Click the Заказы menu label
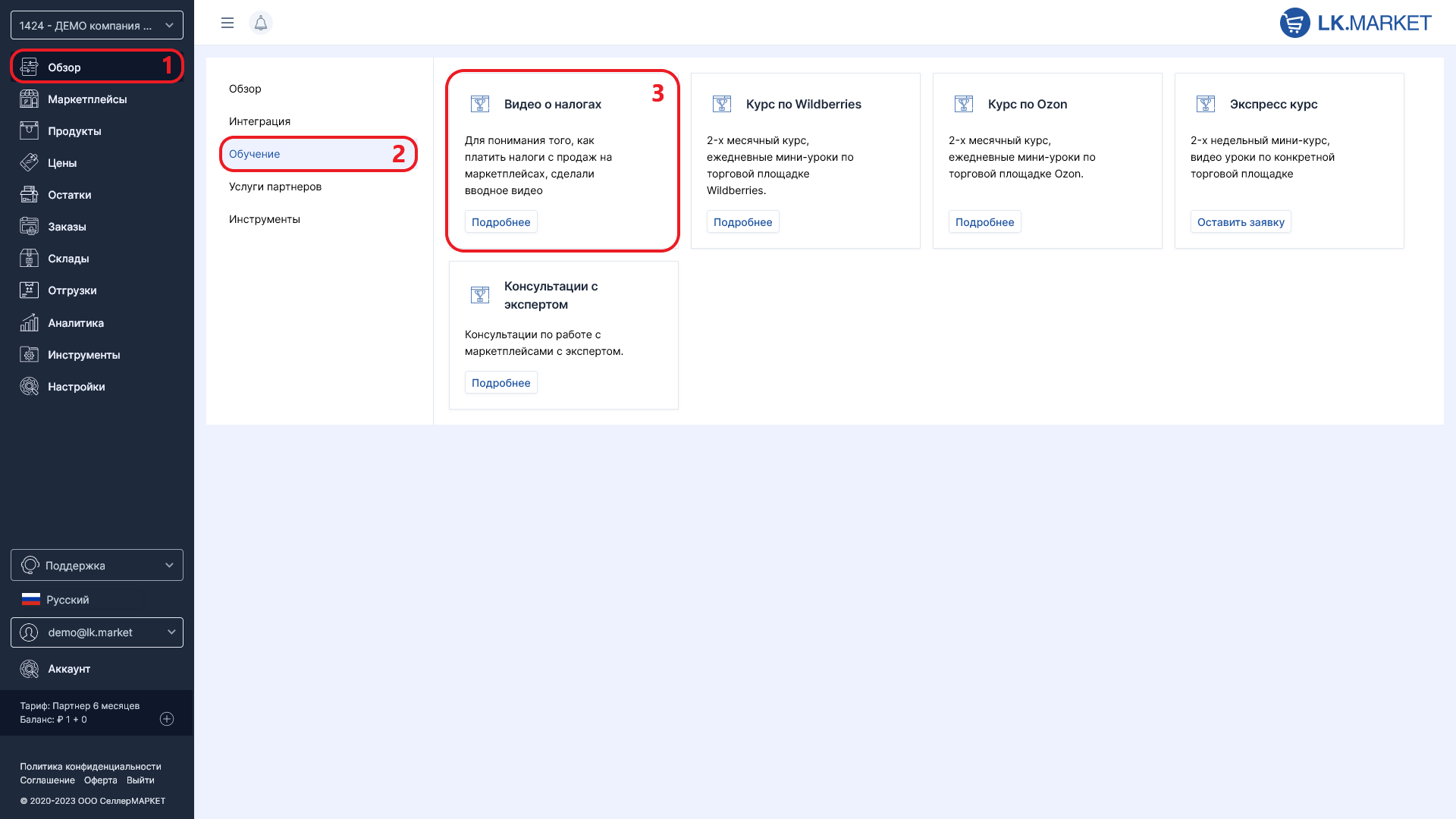 [x=67, y=227]
